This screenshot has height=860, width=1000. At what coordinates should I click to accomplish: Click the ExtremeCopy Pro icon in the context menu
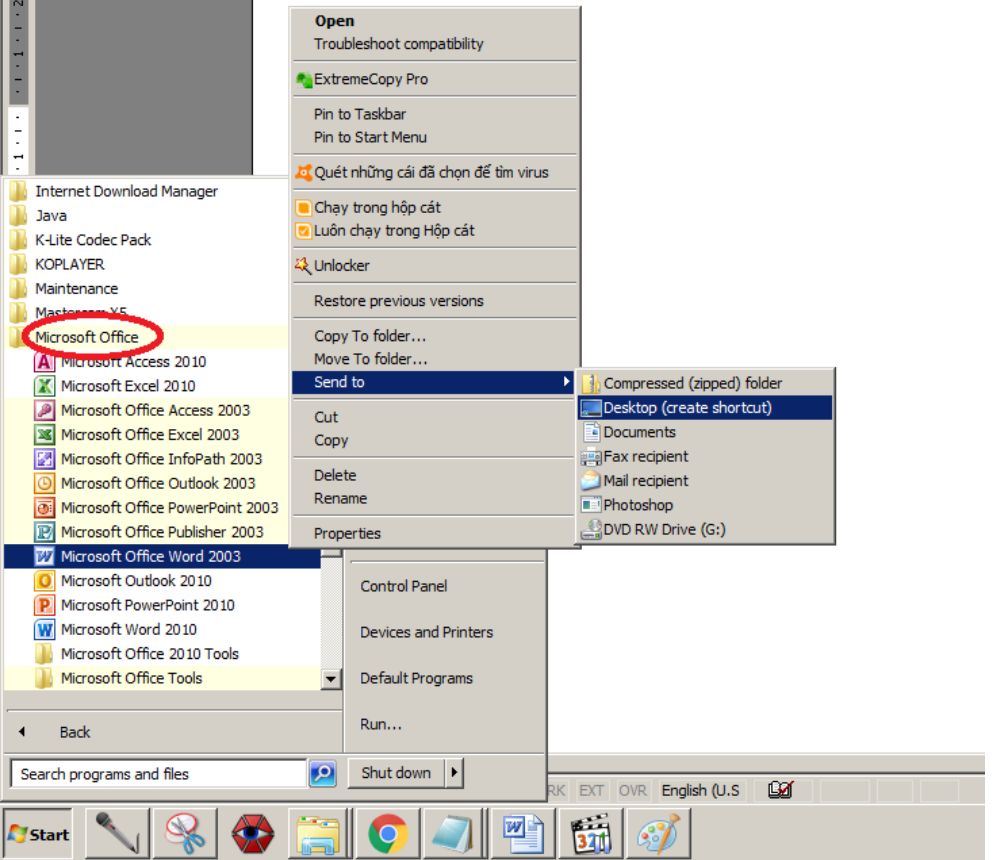304,80
